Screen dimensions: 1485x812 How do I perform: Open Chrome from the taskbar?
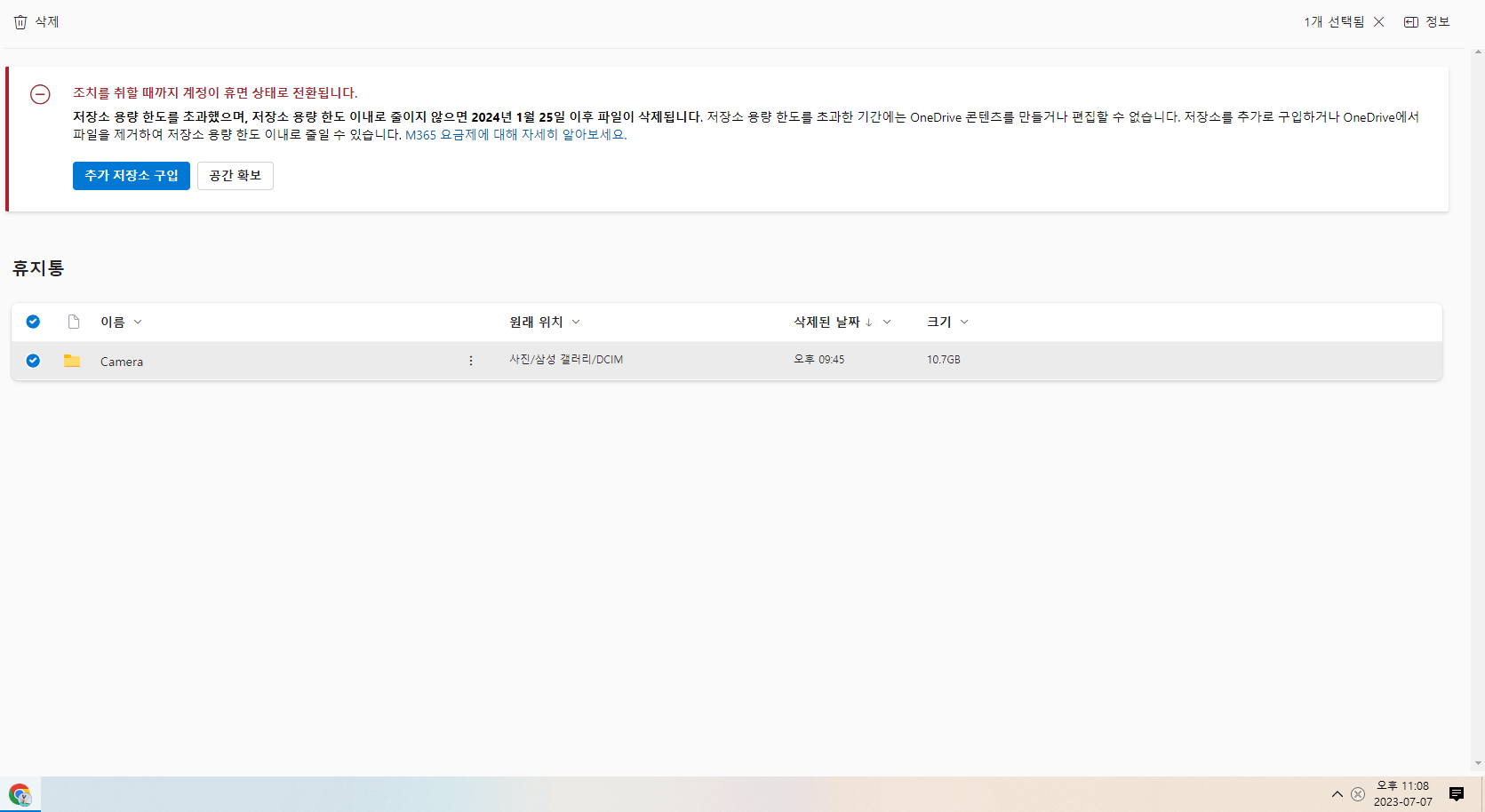[x=20, y=794]
